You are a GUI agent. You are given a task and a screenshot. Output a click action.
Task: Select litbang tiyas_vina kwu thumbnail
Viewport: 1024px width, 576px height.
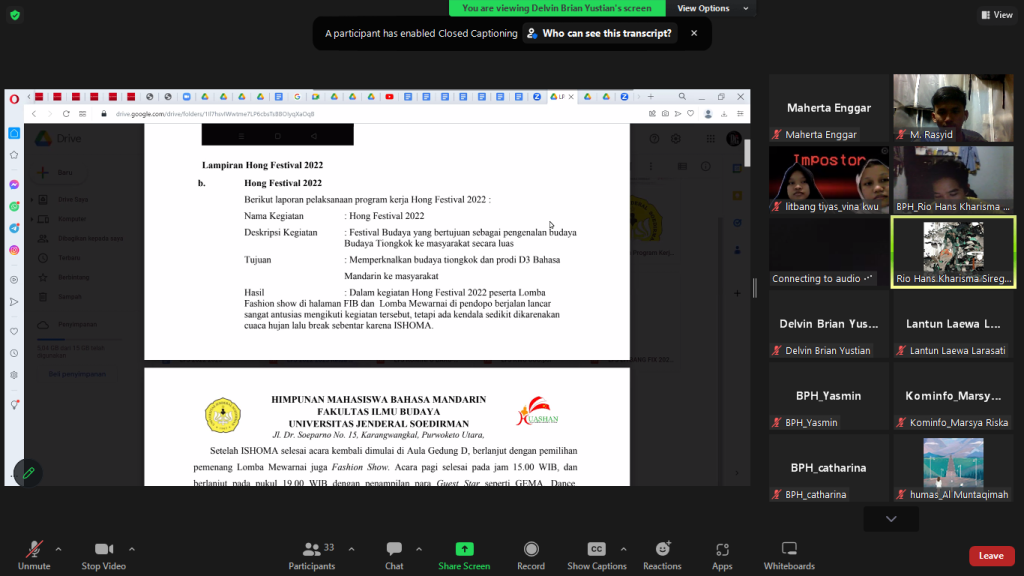point(829,180)
